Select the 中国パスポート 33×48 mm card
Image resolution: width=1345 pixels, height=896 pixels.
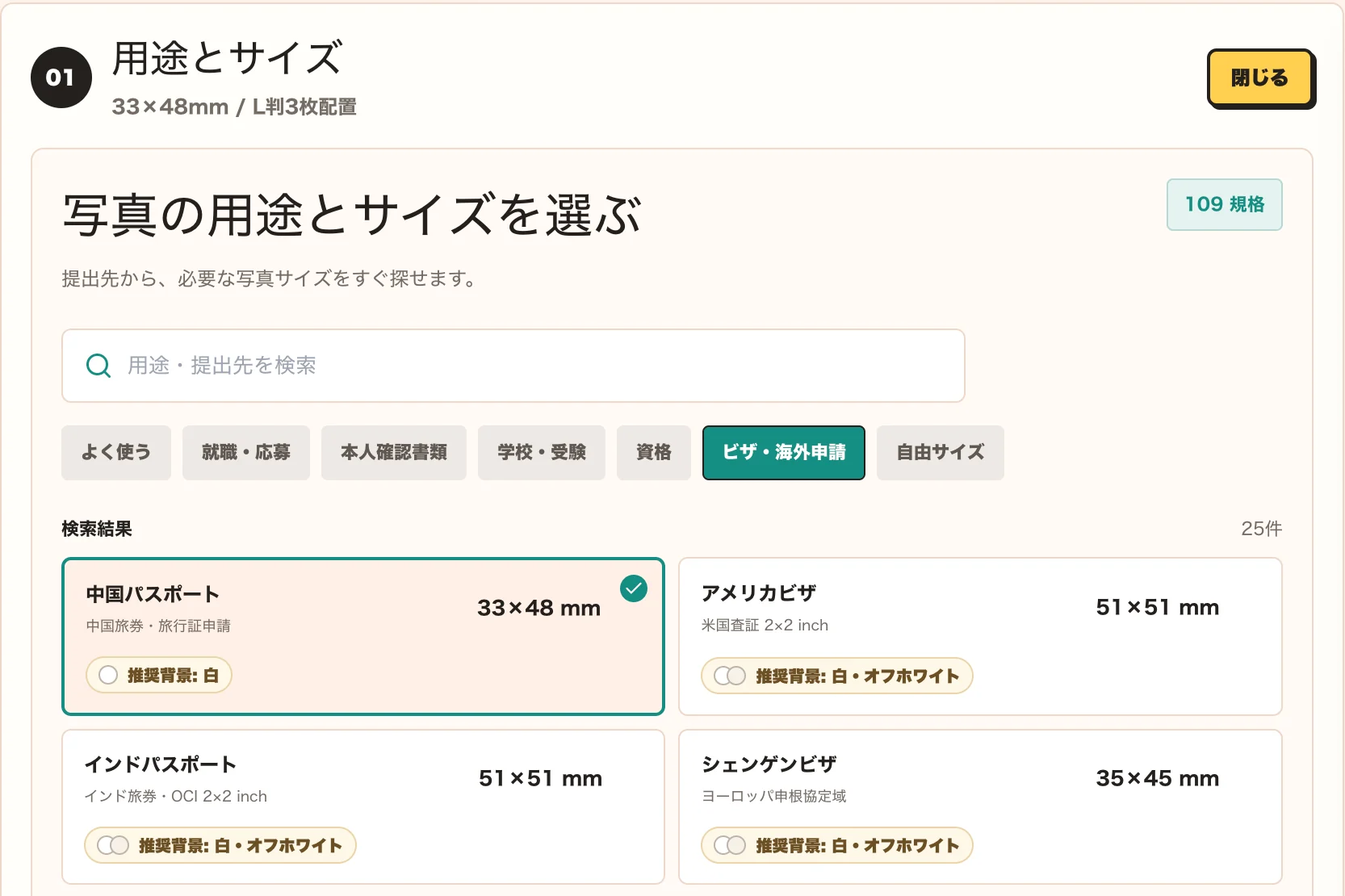(x=363, y=636)
